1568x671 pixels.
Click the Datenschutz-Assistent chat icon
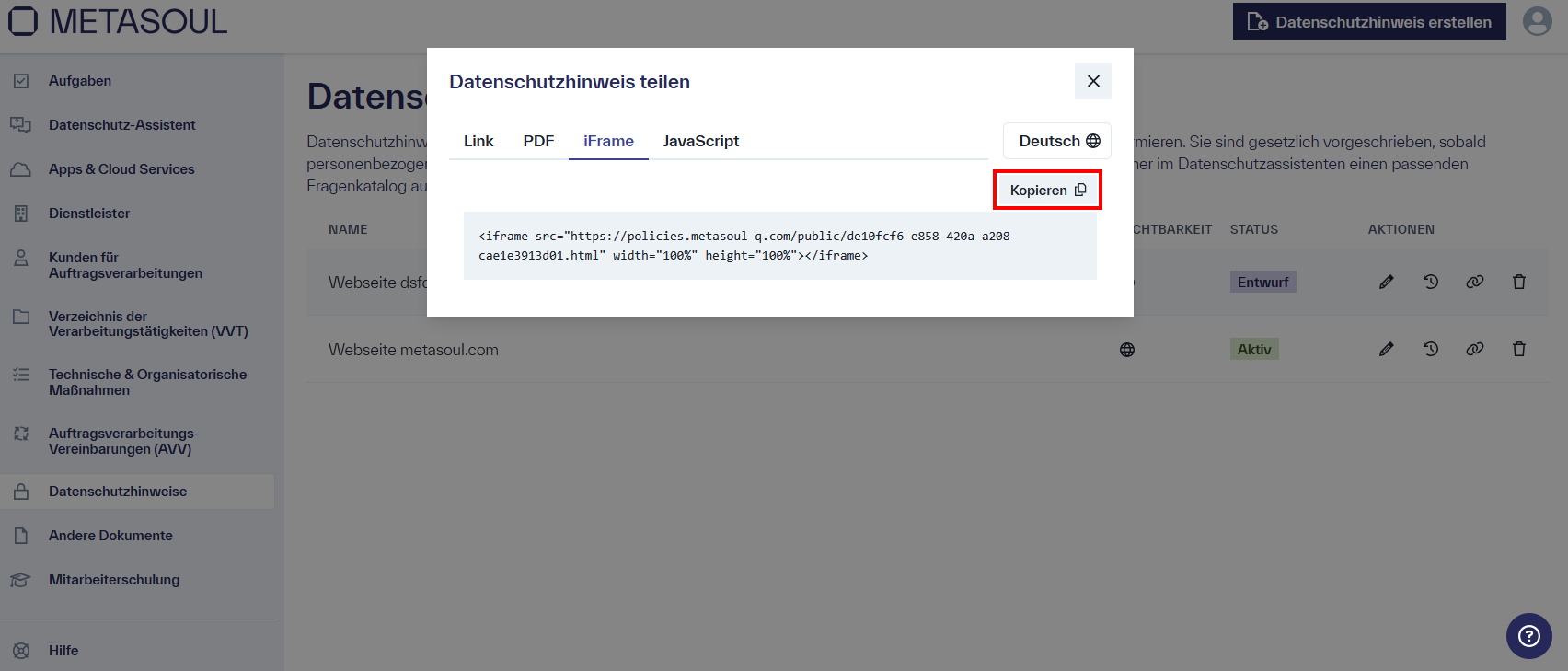(20, 125)
